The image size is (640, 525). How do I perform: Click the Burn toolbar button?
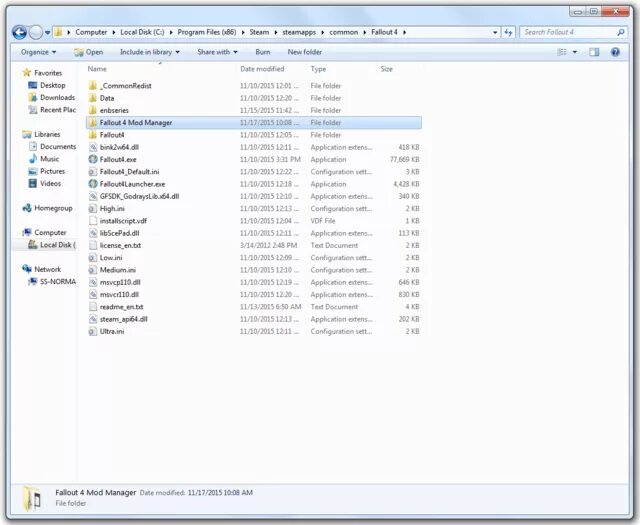[x=262, y=52]
